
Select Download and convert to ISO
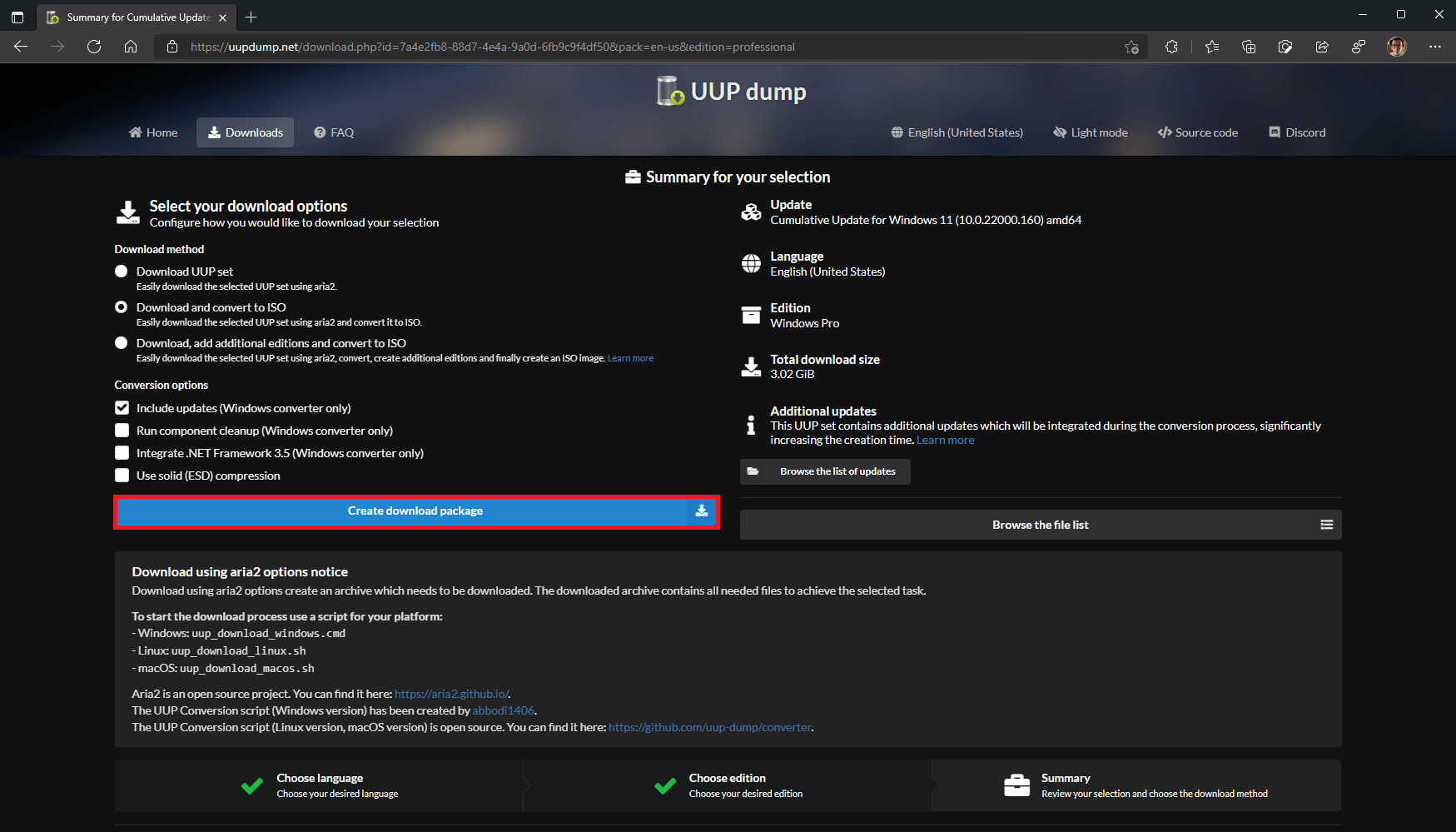point(122,307)
